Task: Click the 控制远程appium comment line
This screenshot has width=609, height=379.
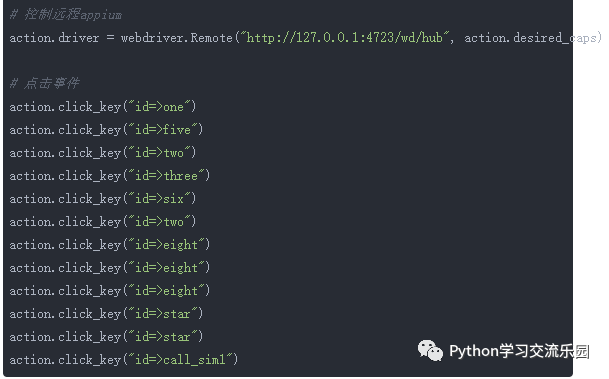Action: 66,15
